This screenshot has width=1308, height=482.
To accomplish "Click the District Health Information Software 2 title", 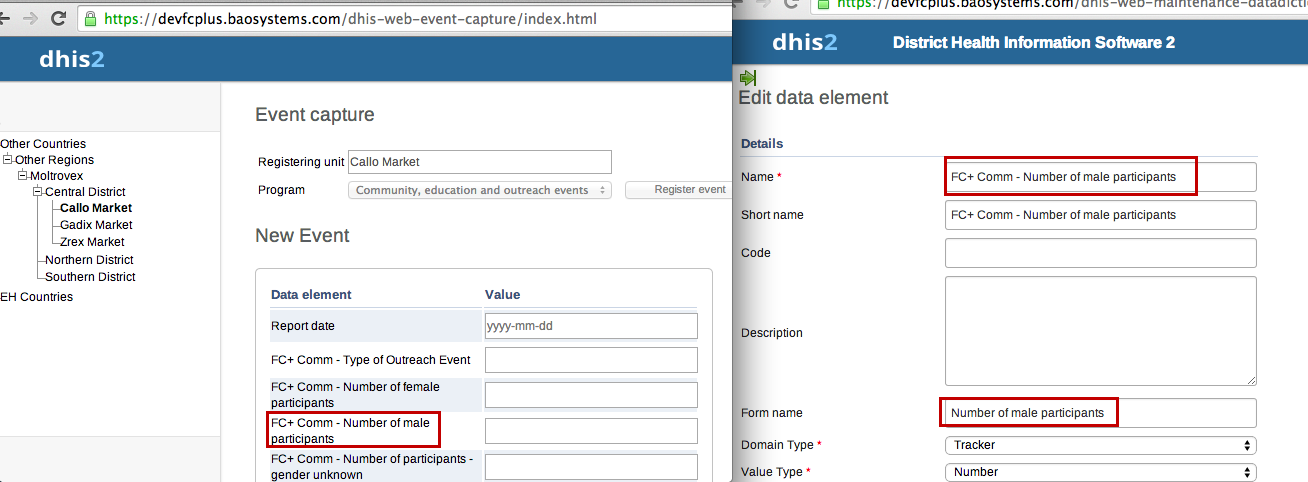I will (1033, 42).
